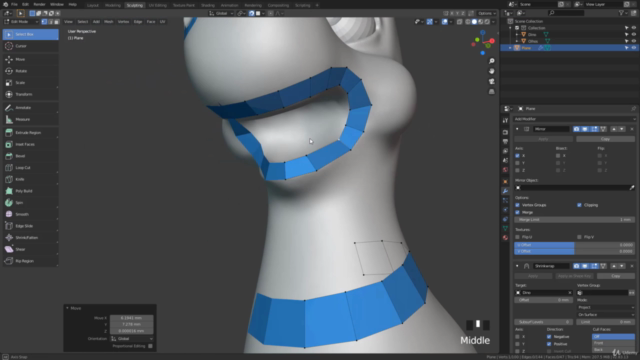Open the Edit Mode dropdown

click(21, 22)
